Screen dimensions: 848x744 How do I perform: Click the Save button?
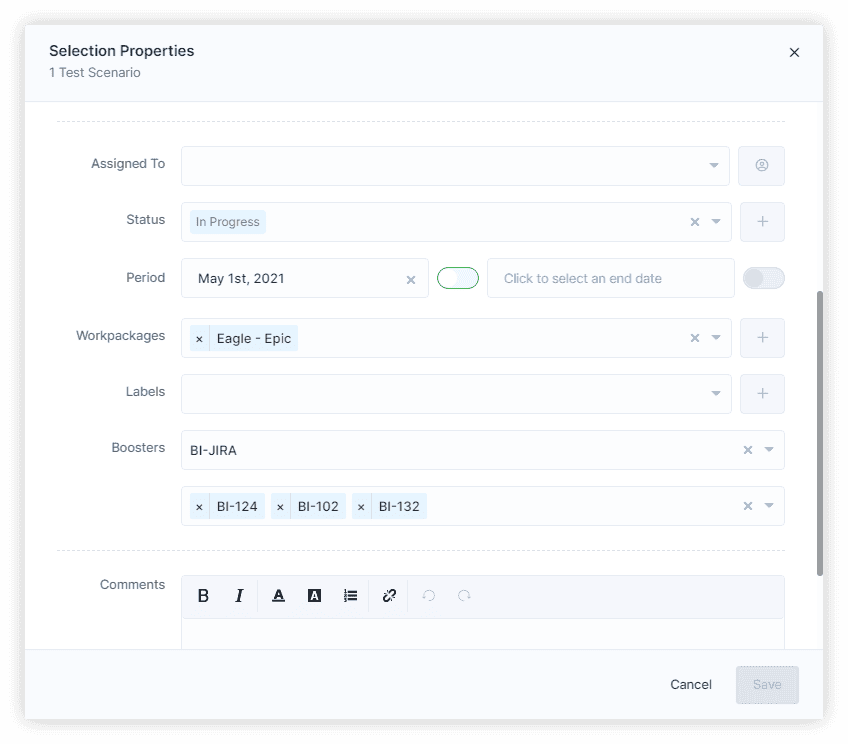pyautogui.click(x=767, y=685)
